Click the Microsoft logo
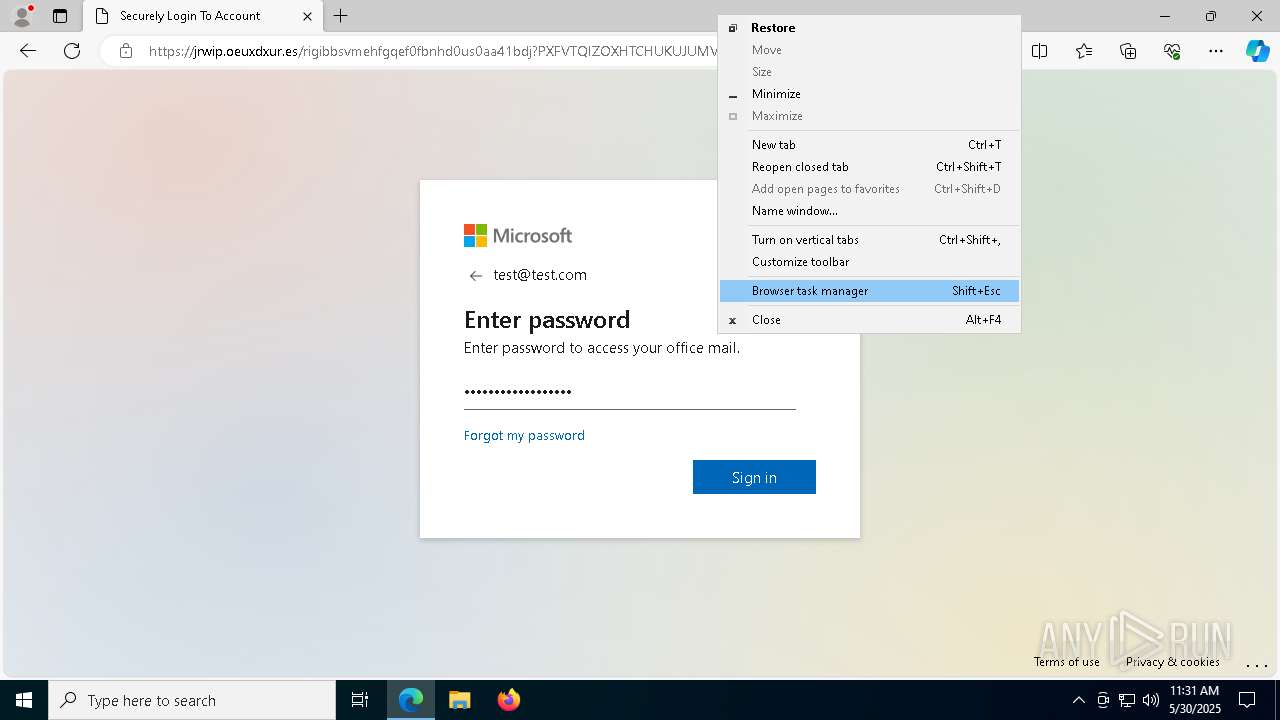This screenshot has height=720, width=1280. [x=518, y=236]
